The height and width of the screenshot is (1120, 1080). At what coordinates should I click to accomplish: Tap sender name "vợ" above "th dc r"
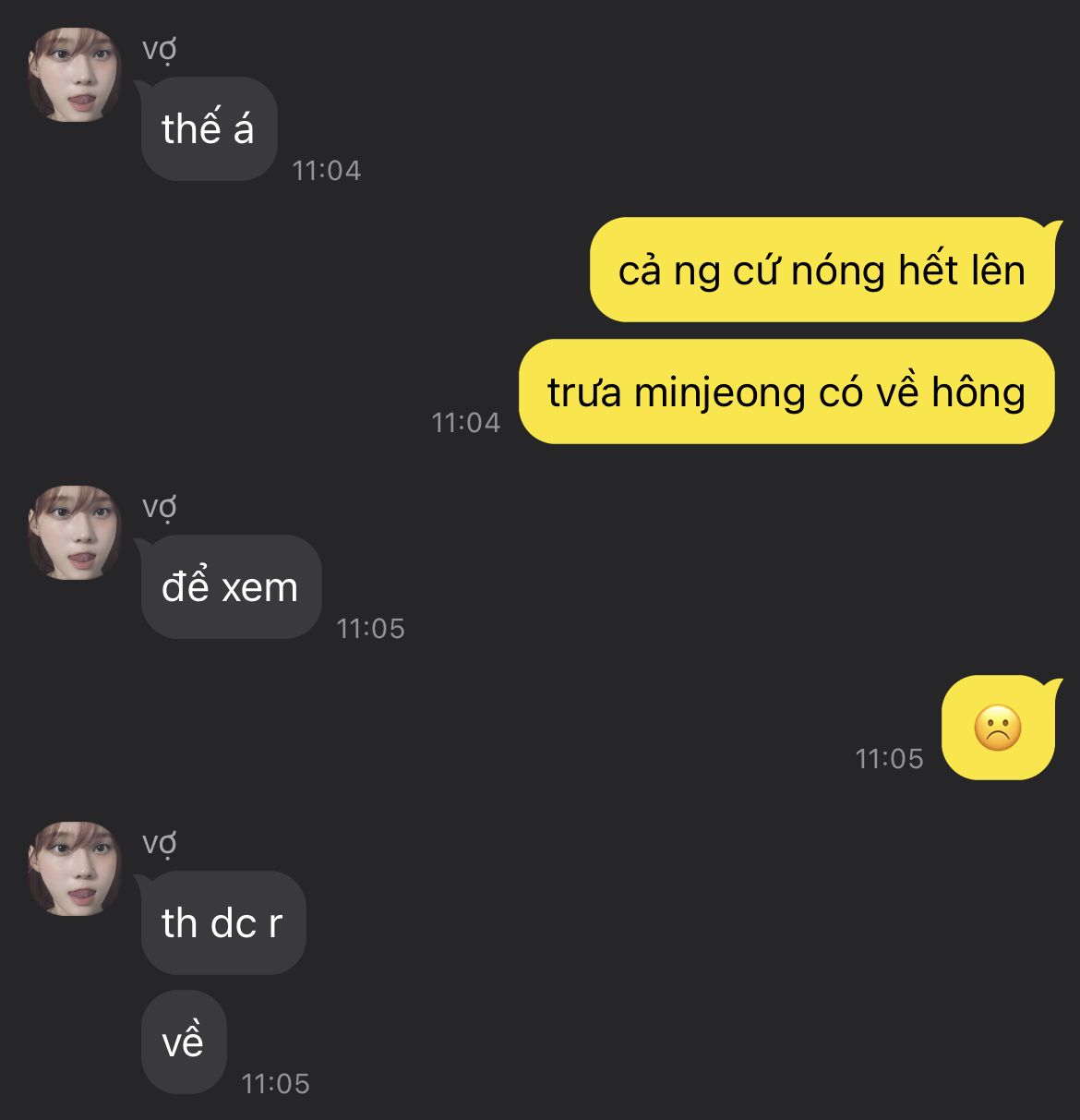pyautogui.click(x=159, y=844)
